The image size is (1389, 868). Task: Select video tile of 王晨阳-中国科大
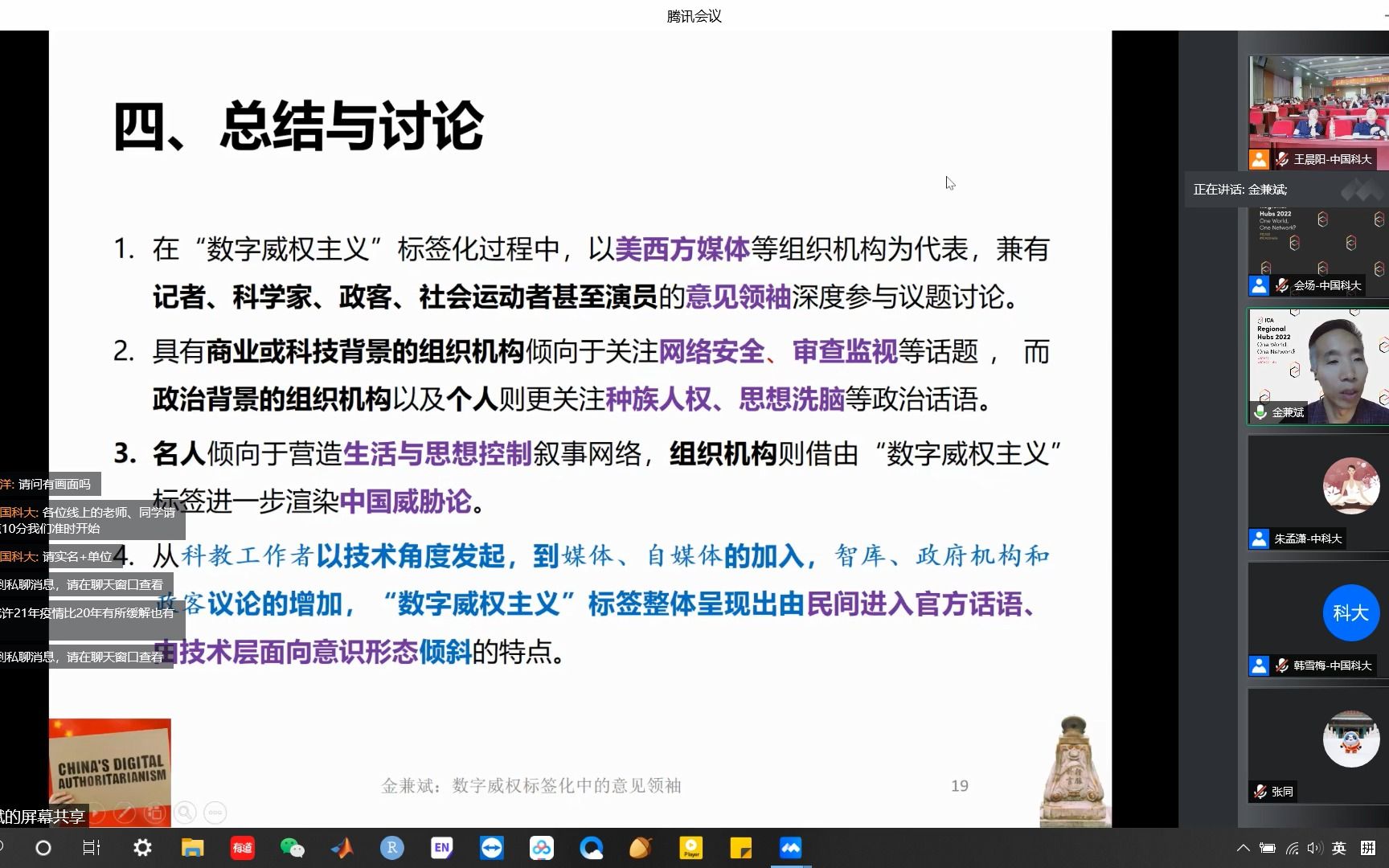click(x=1319, y=112)
